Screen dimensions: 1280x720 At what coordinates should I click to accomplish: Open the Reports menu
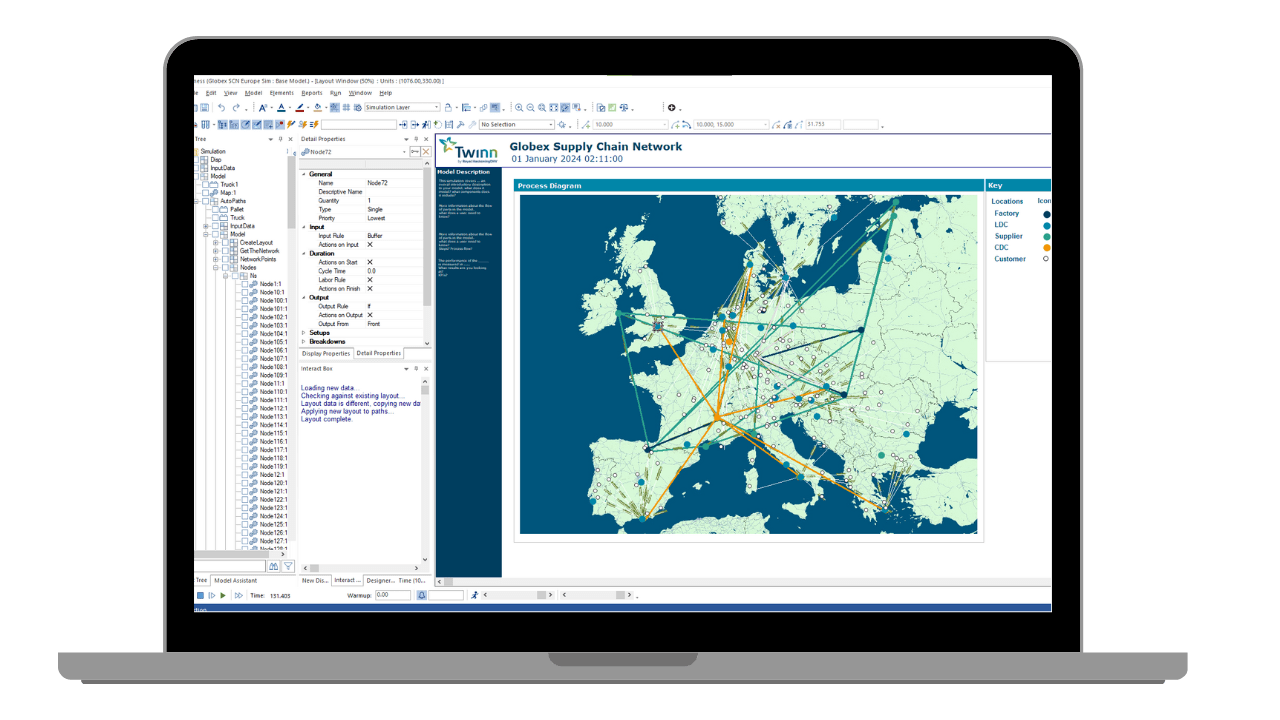312,92
